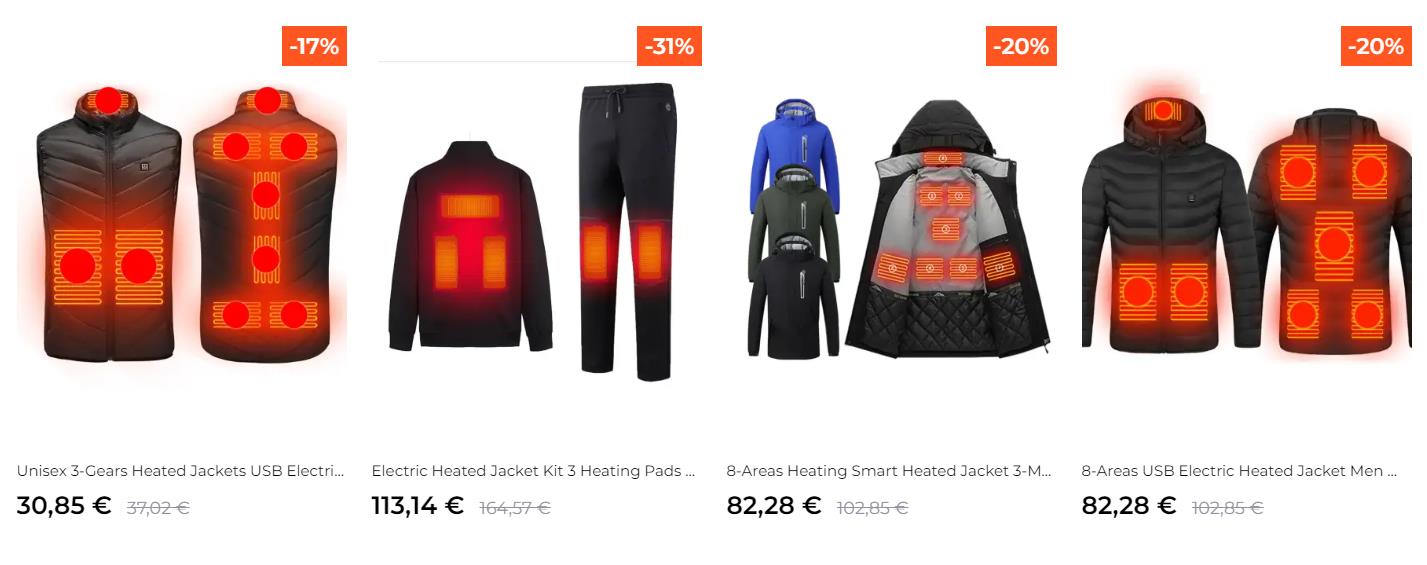Open 8-Areas USB Electric Heated Jacket Men title
The width and height of the screenshot is (1427, 565).
pos(1240,471)
